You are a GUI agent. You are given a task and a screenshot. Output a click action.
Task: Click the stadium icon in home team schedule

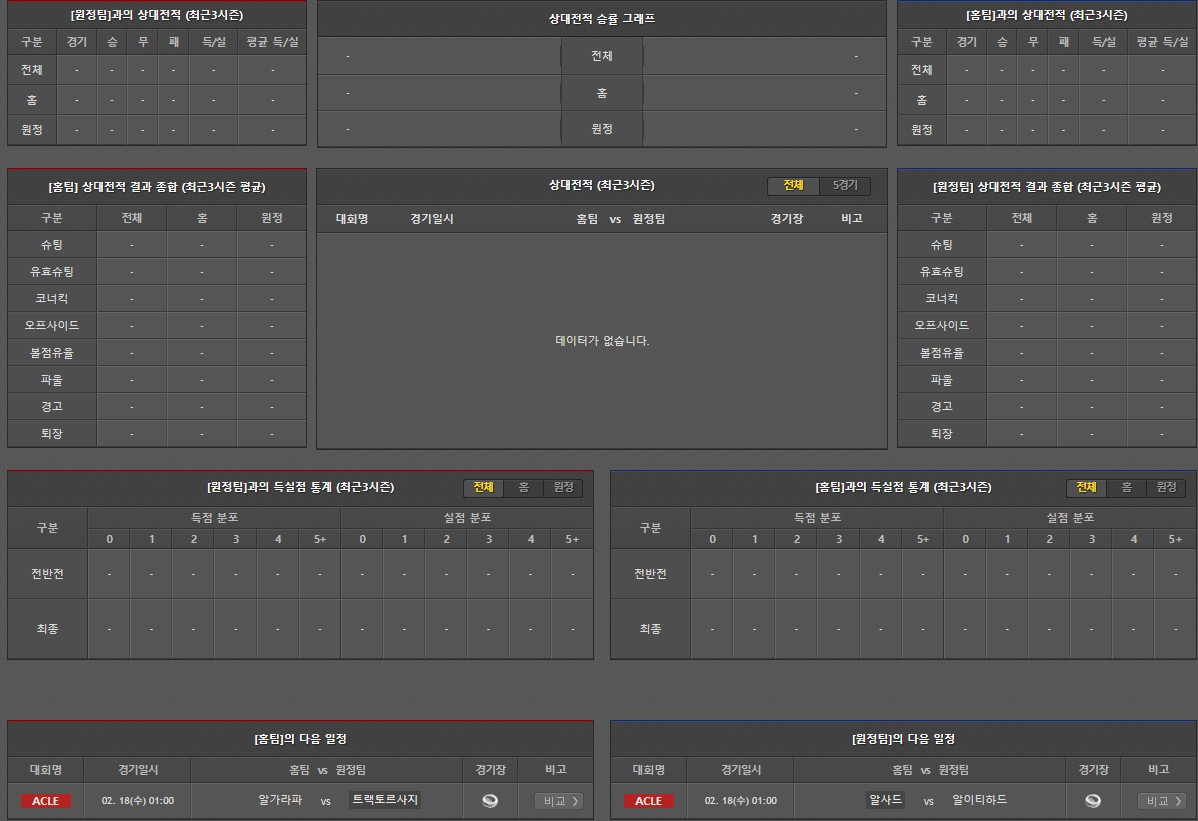pos(490,801)
